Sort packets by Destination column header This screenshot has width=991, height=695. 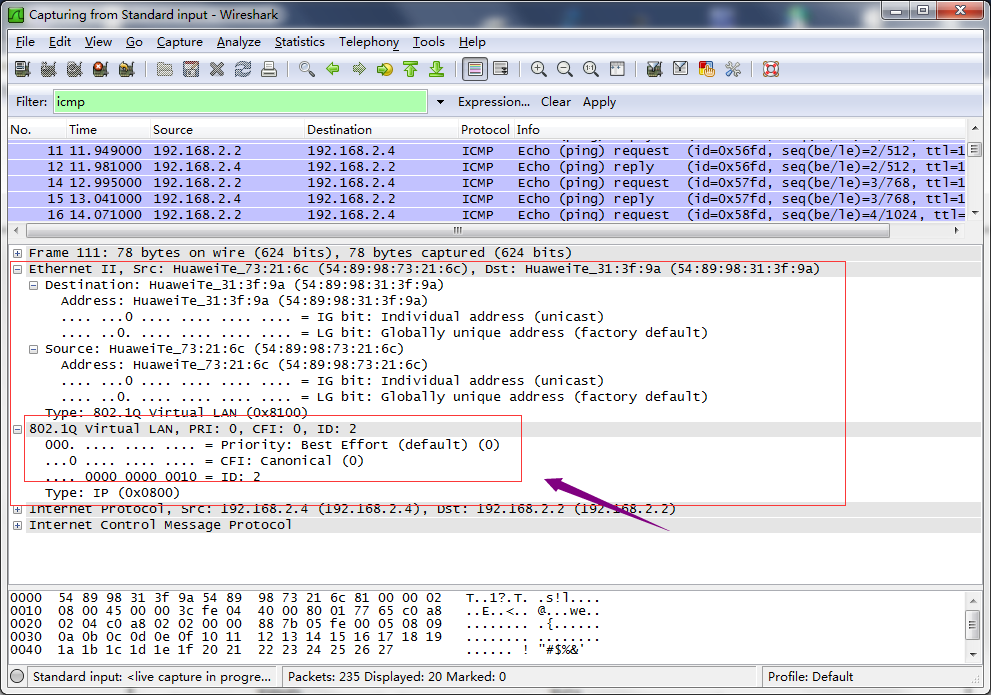tap(381, 130)
